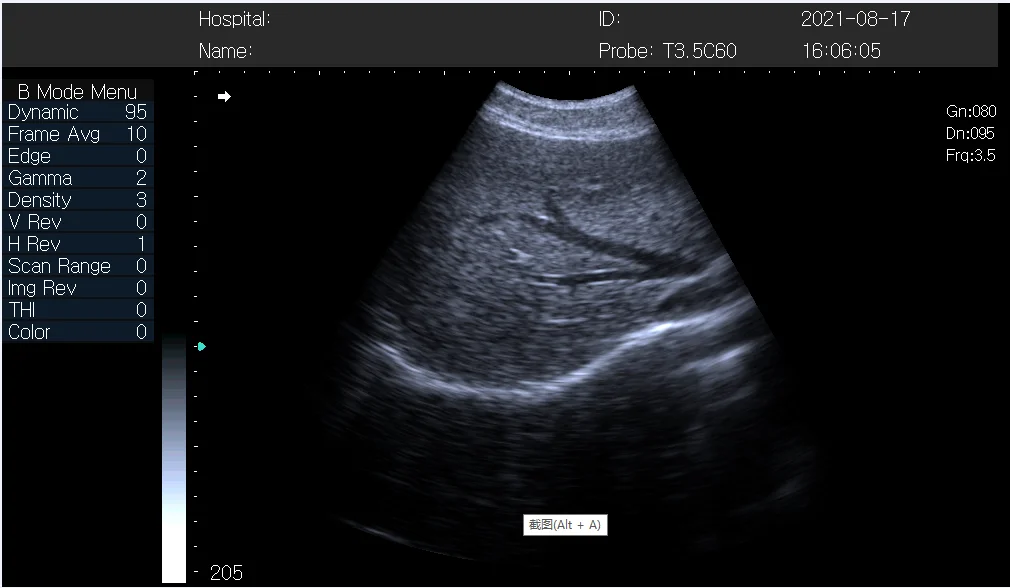Select the Gamma menu item
Screen dimensions: 1010x588
click(x=78, y=178)
